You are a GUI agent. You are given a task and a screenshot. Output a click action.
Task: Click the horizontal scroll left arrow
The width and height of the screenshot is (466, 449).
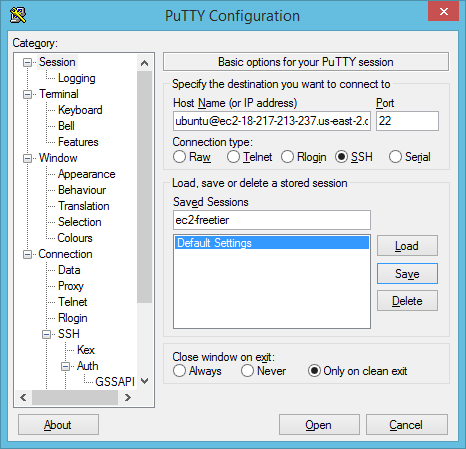pyautogui.click(x=23, y=397)
